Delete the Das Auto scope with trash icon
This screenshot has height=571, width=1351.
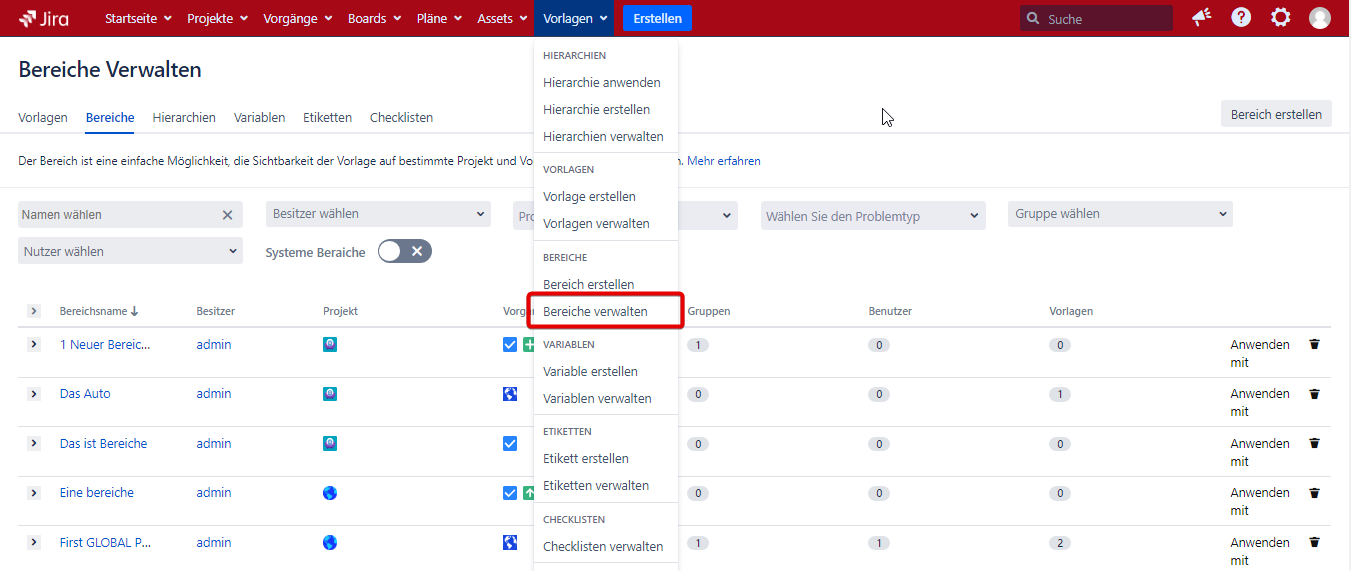pyautogui.click(x=1314, y=394)
